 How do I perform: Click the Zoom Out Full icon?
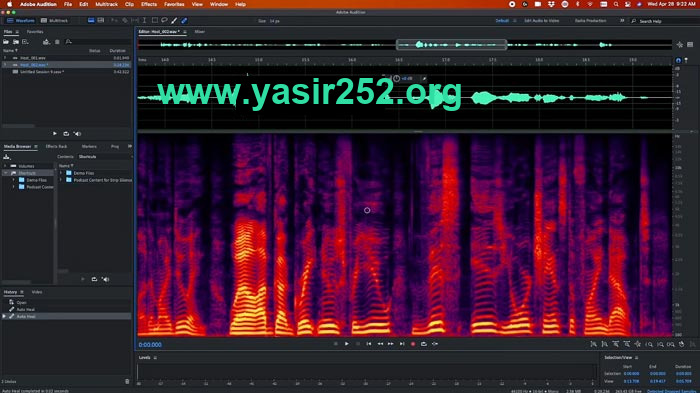point(638,344)
